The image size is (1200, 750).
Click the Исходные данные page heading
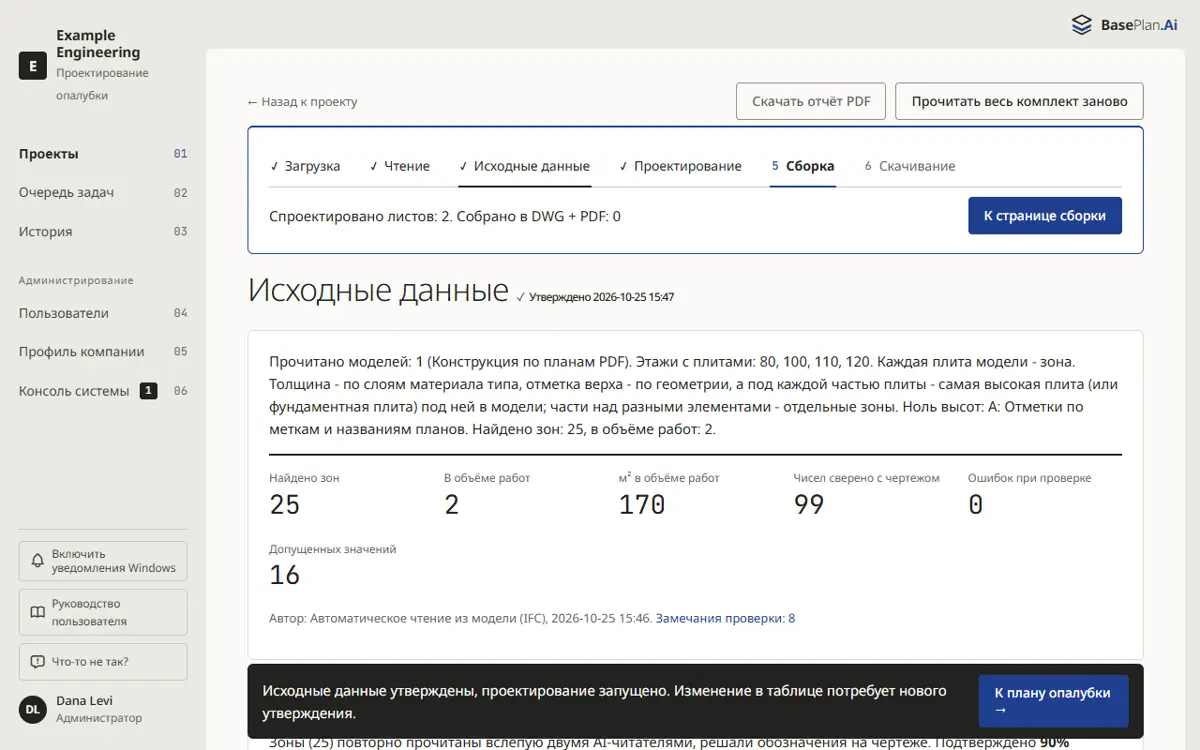tap(378, 290)
